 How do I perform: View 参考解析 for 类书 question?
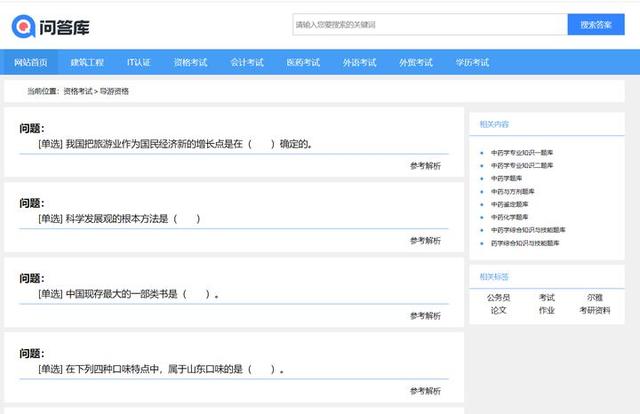point(425,316)
